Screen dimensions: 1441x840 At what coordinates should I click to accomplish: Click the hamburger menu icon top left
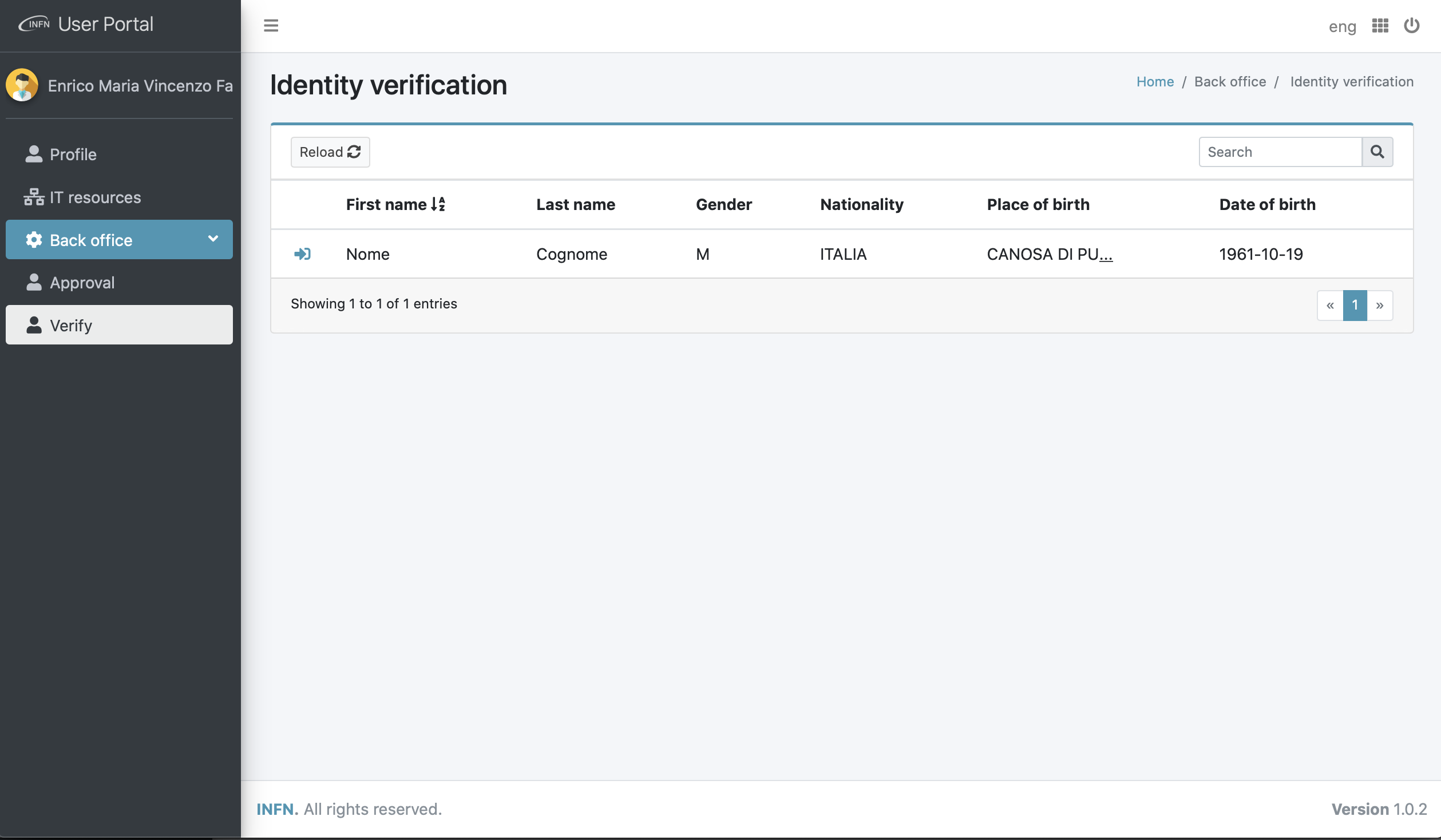pyautogui.click(x=271, y=25)
